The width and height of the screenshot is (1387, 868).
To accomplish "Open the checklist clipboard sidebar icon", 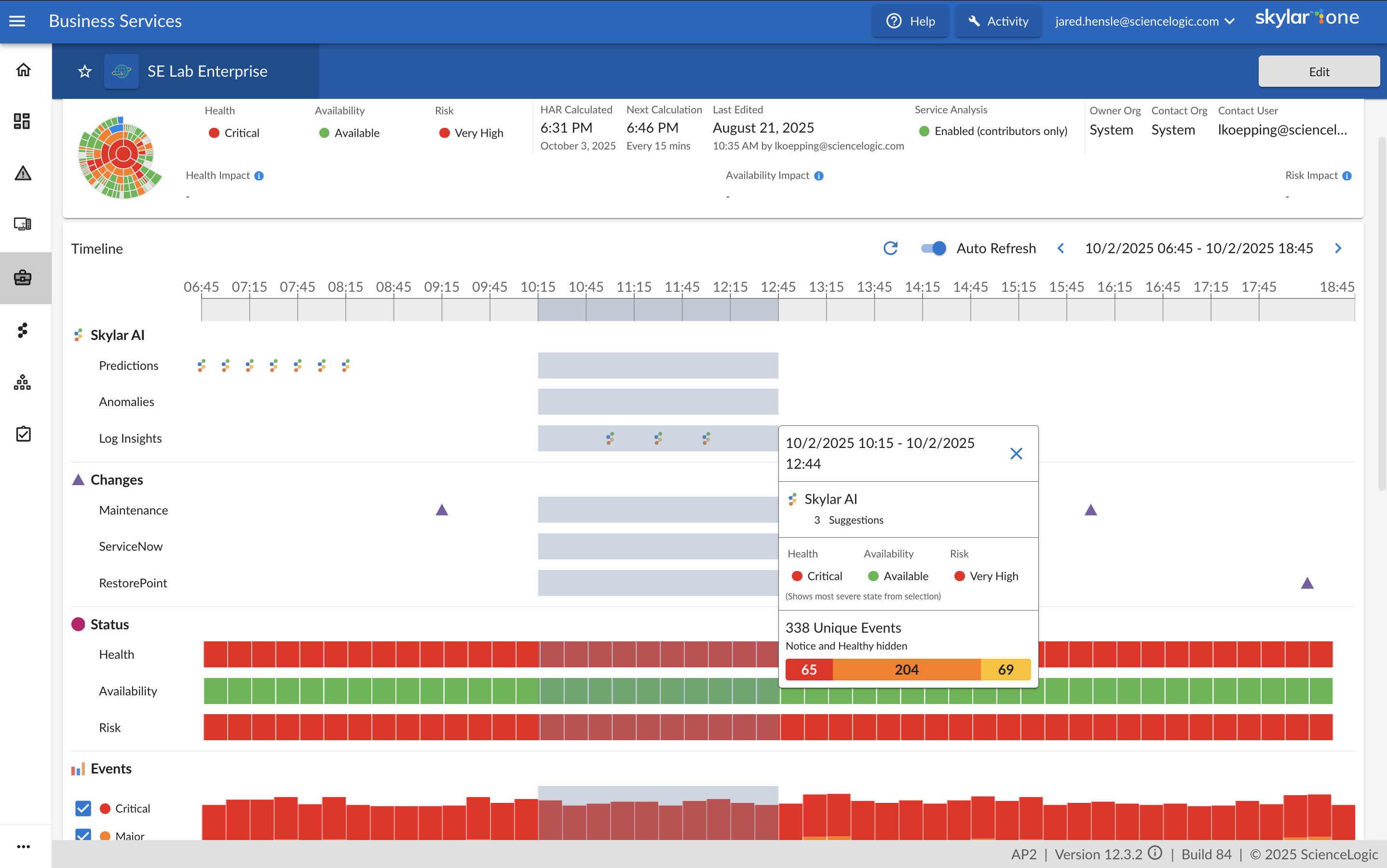I will click(x=23, y=434).
